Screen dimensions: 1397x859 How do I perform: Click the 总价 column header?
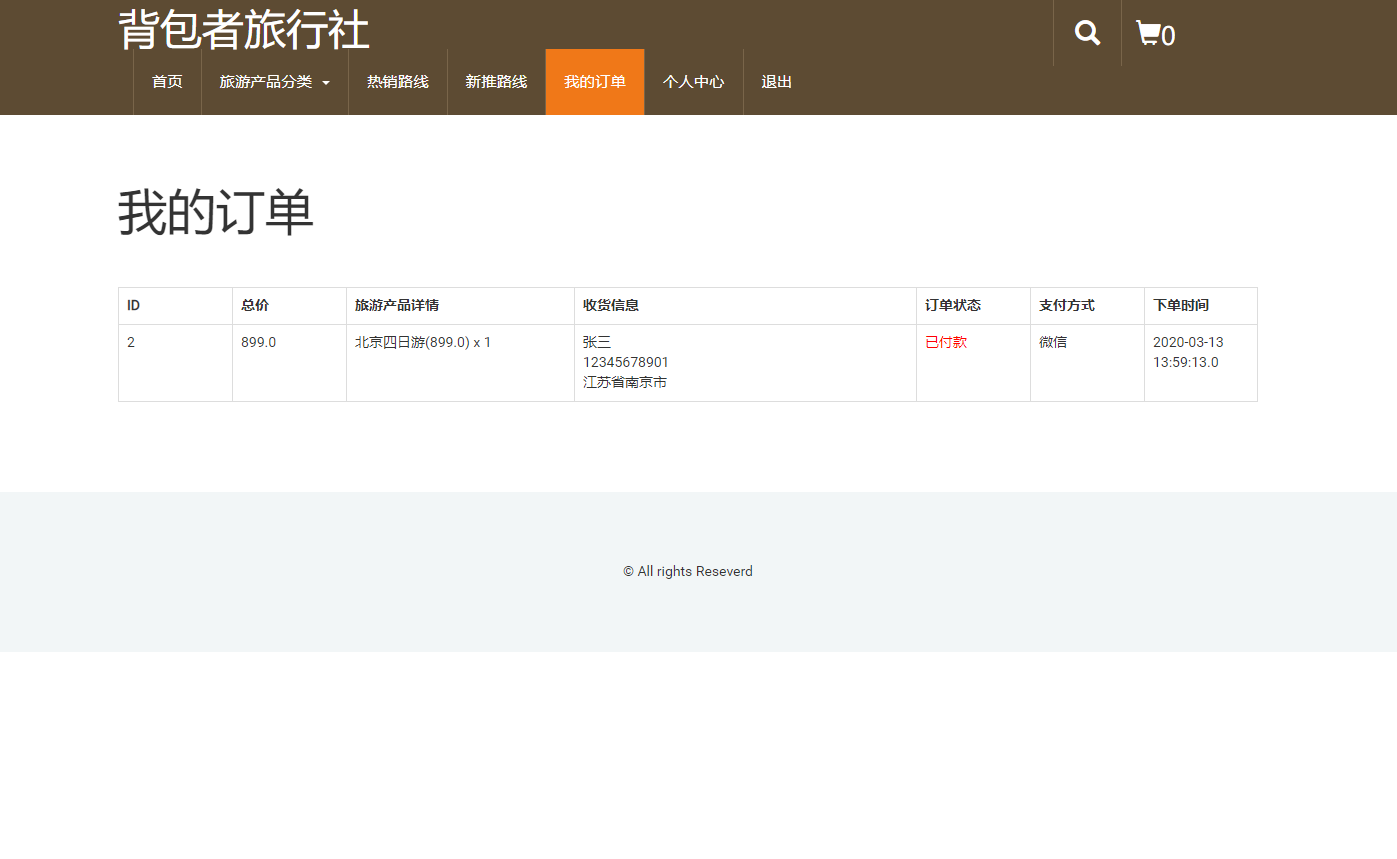(253, 305)
